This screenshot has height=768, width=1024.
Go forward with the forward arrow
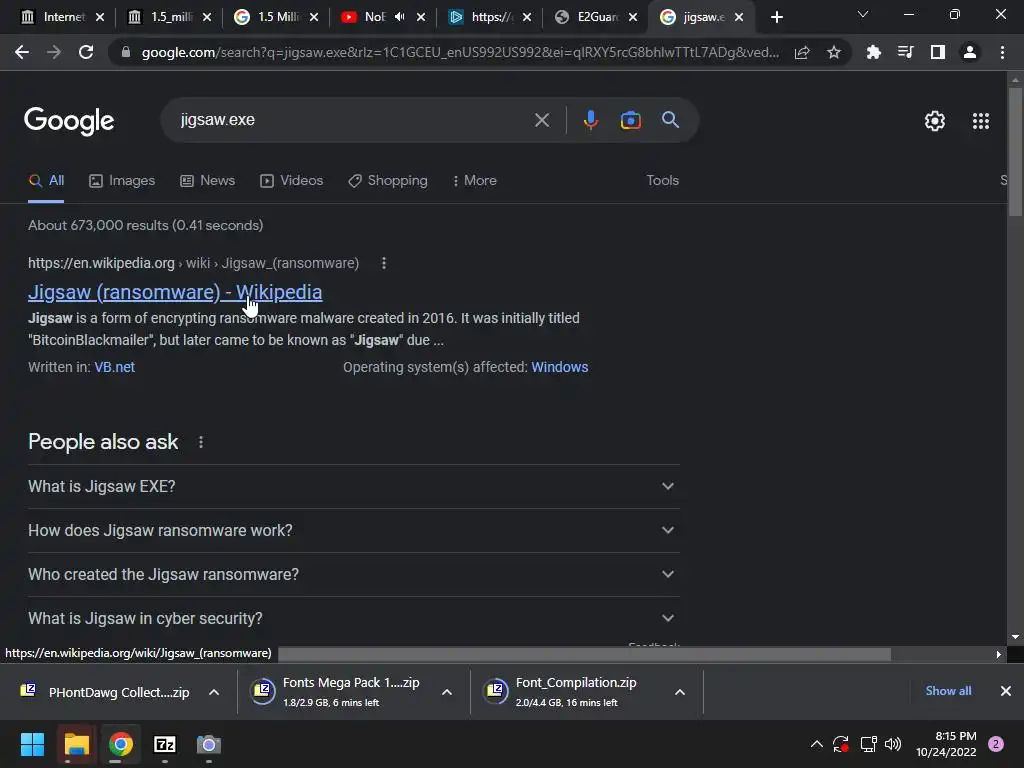click(54, 52)
